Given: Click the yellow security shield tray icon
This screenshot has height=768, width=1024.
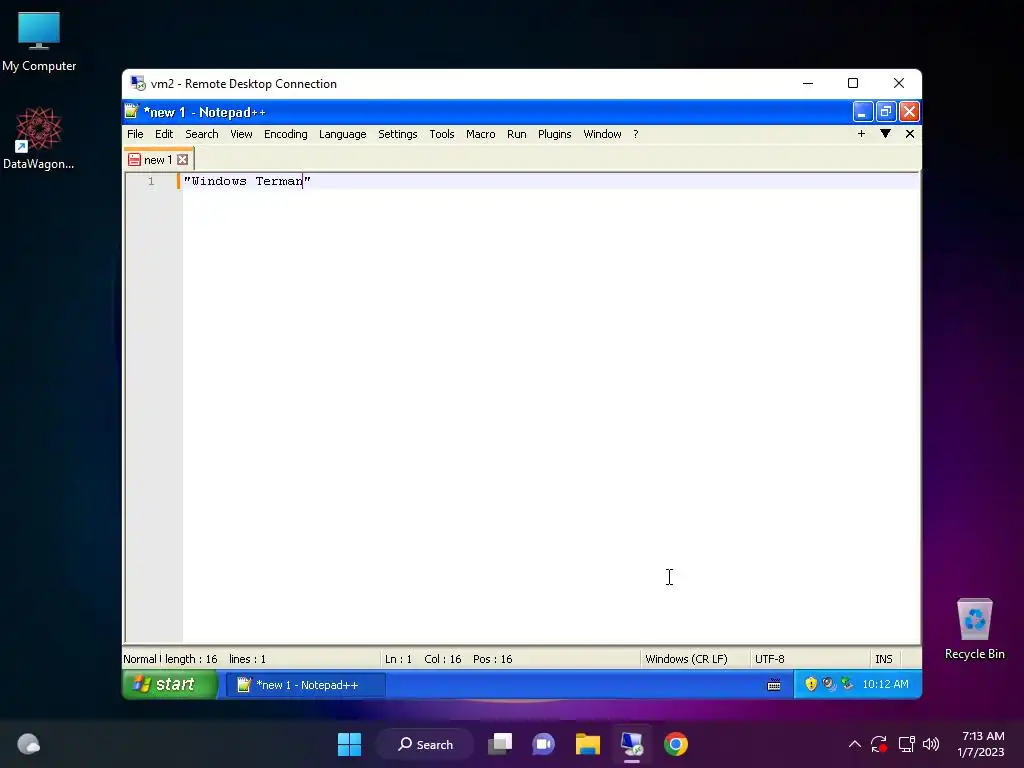Looking at the screenshot, I should point(811,684).
